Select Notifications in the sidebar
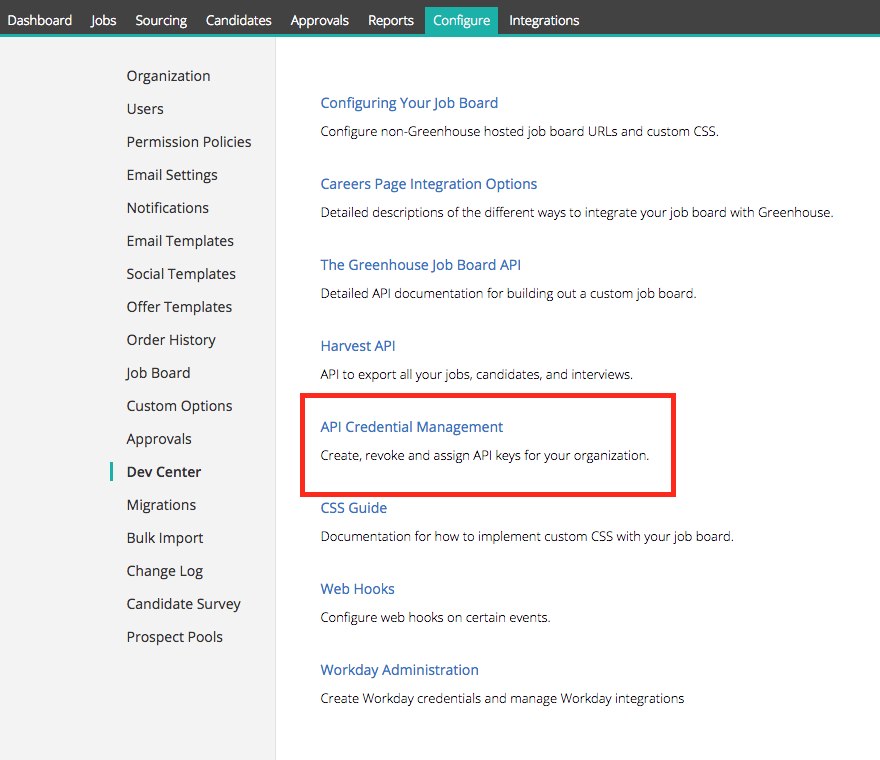880x760 pixels. click(167, 208)
